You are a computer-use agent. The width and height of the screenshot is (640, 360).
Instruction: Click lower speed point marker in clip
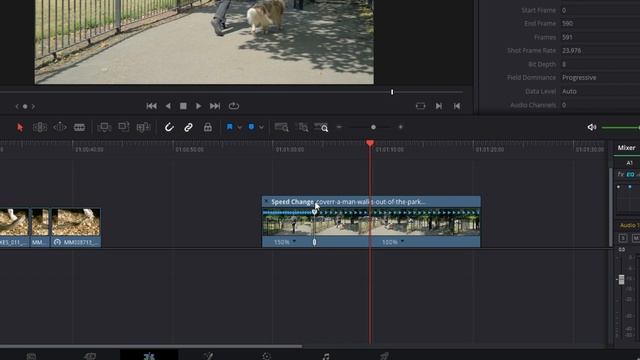point(314,242)
